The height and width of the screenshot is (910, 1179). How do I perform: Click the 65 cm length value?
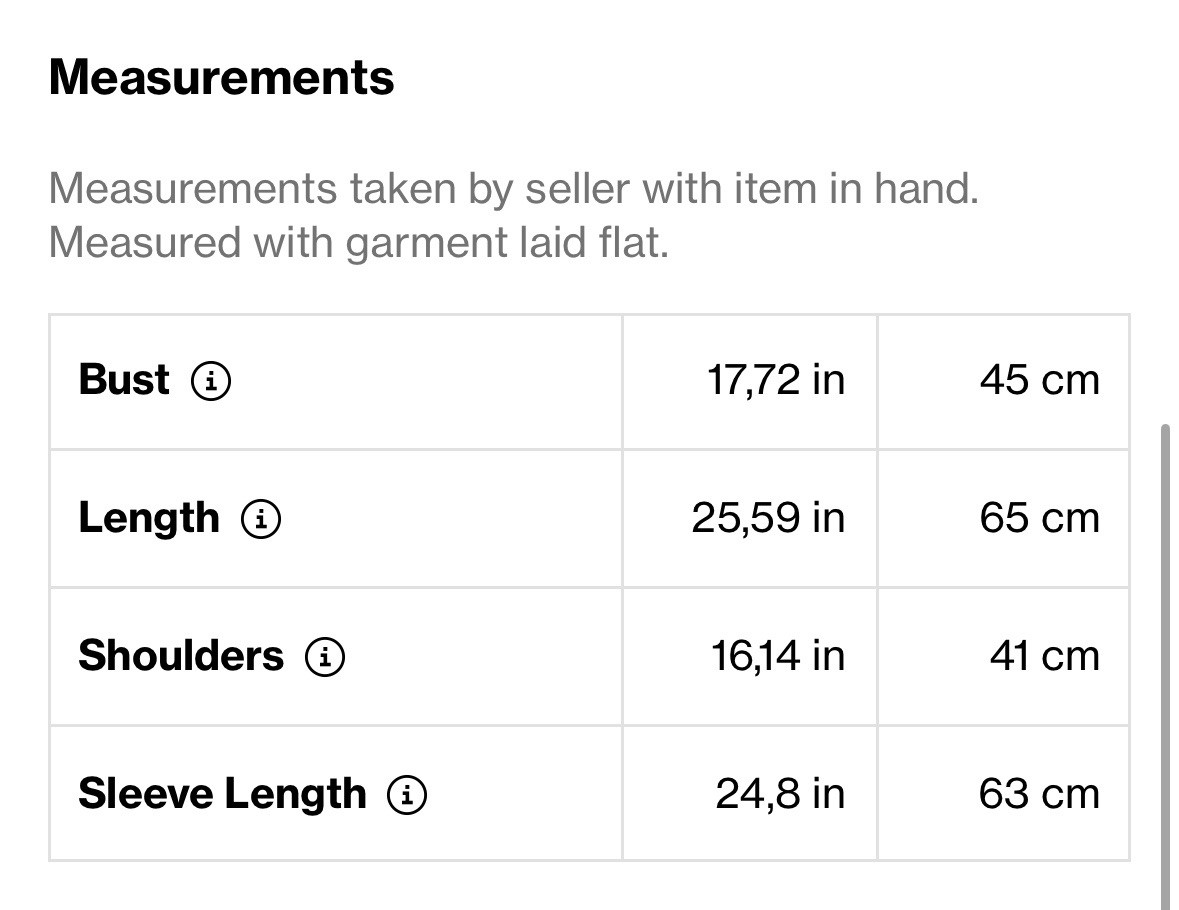(x=1039, y=518)
